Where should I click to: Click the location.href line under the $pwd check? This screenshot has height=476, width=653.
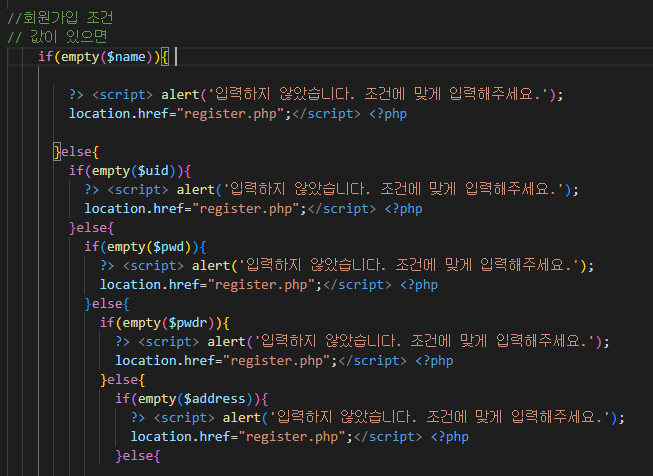pyautogui.click(x=269, y=284)
